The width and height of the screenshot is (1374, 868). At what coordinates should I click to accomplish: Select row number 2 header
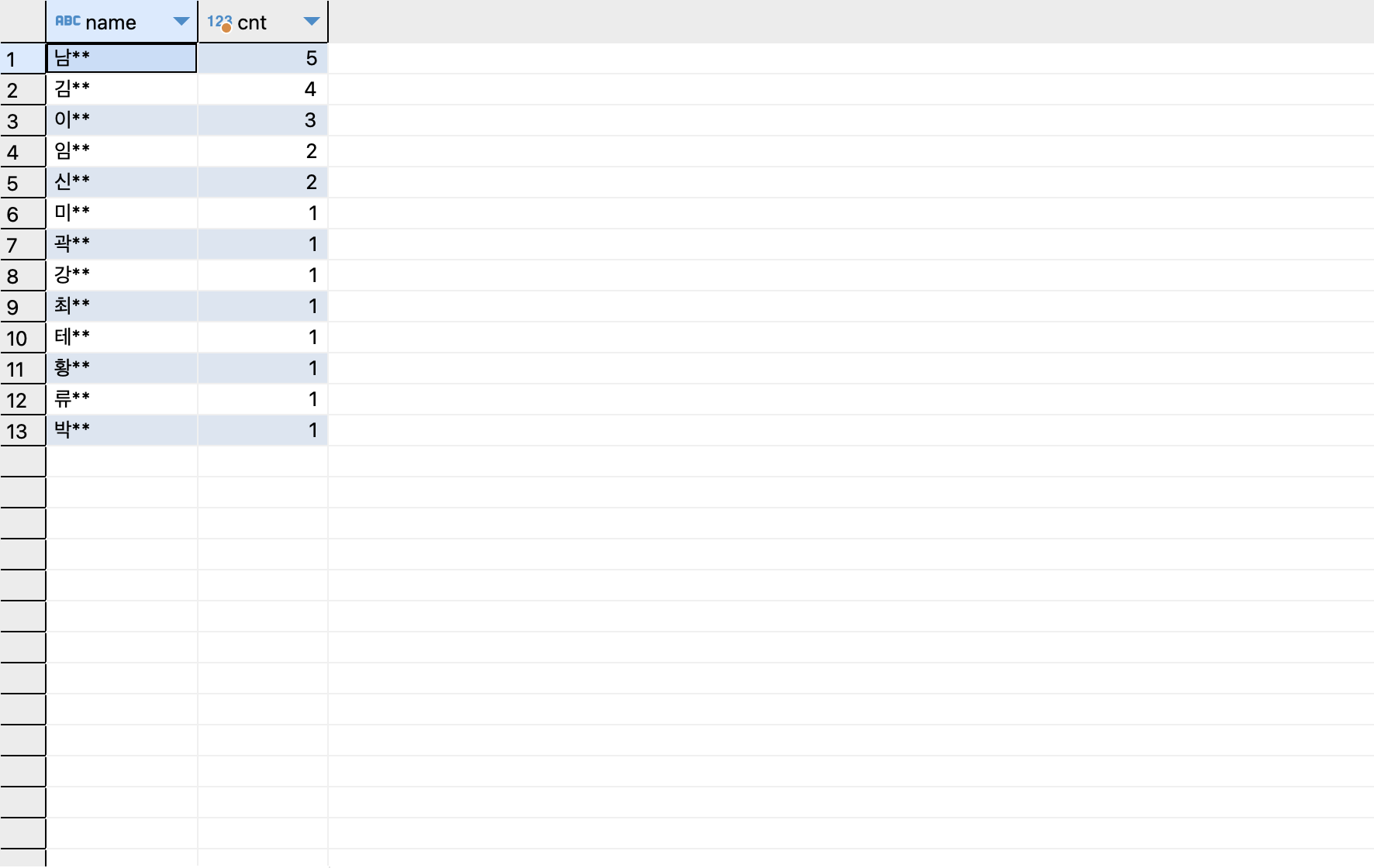(22, 90)
